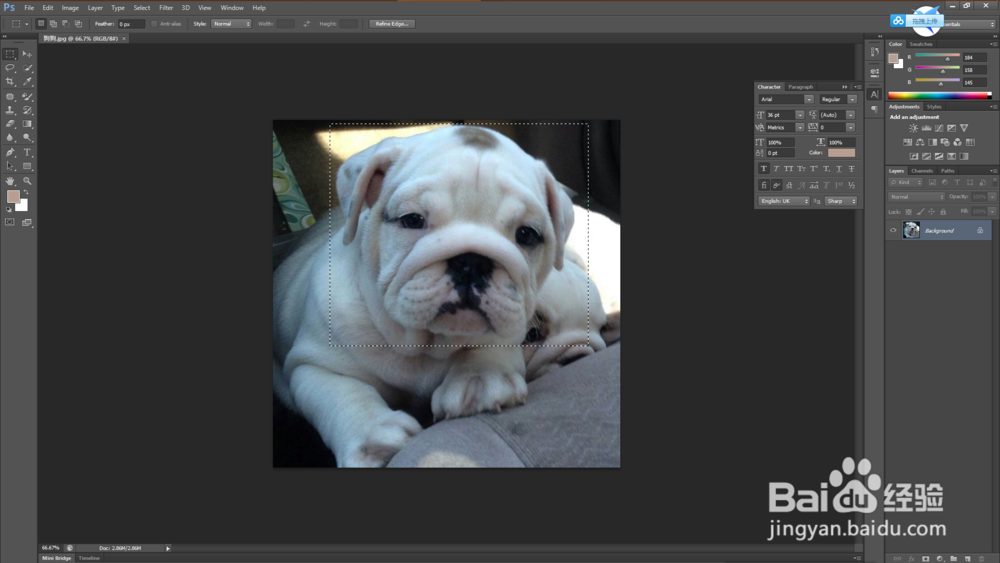This screenshot has width=1000, height=563.
Task: Open the Filter menu
Action: click(166, 8)
